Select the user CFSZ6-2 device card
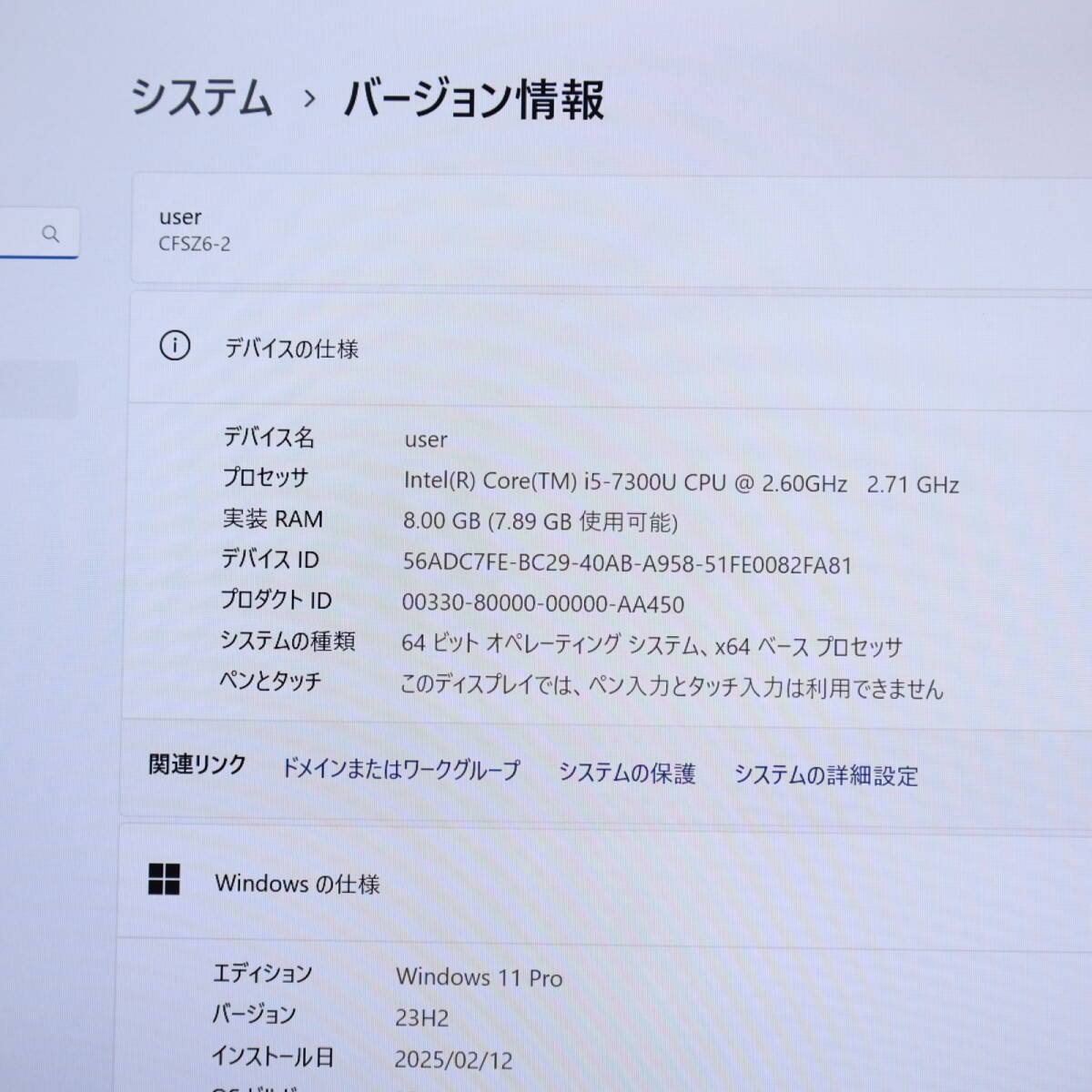Viewport: 1092px width, 1092px height. point(612,229)
